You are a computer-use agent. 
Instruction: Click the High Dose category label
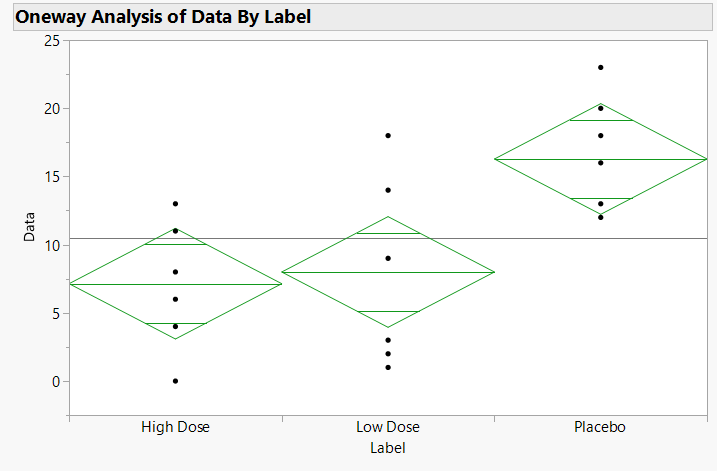point(175,427)
